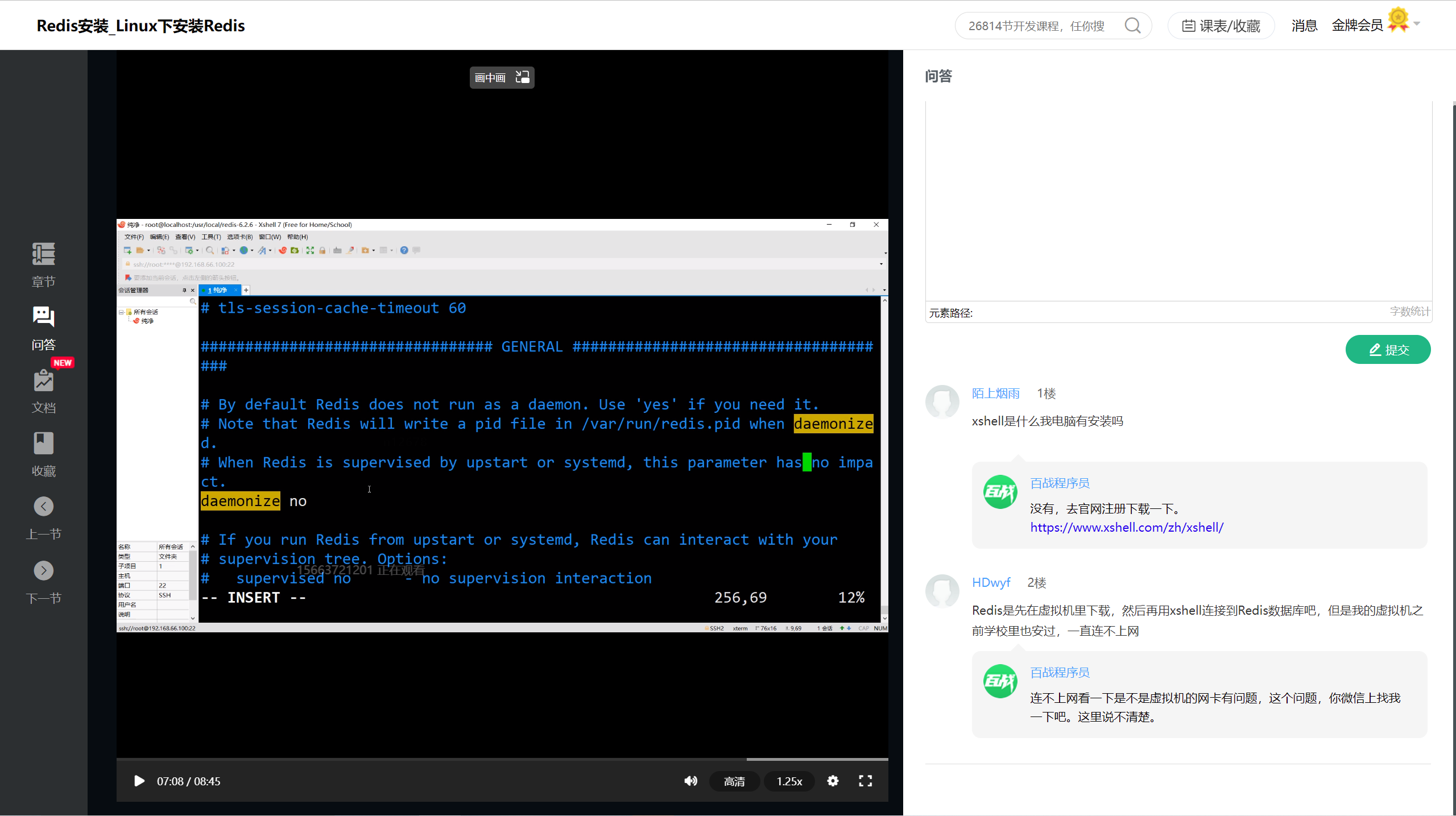Click the 1楼 floor label
This screenshot has height=816, width=1456.
(1046, 393)
